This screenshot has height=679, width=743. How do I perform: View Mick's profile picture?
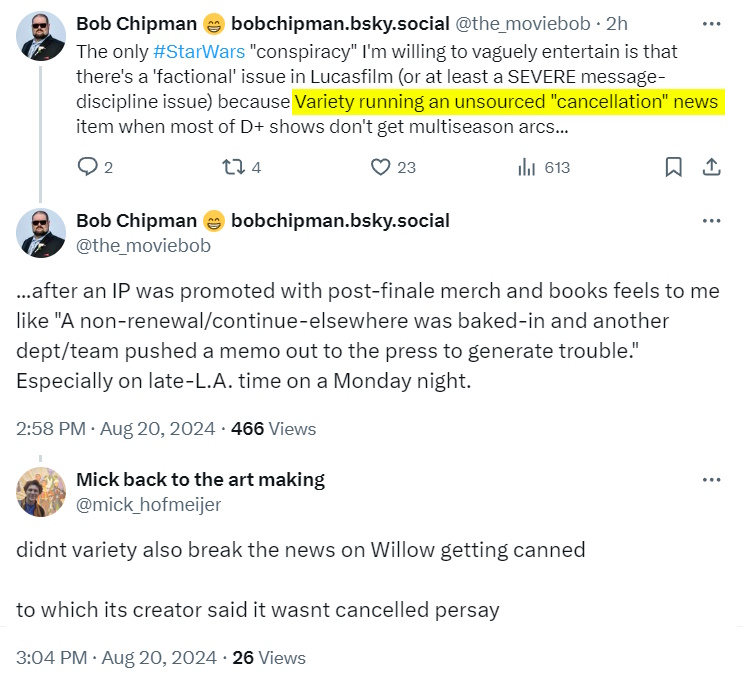click(42, 492)
